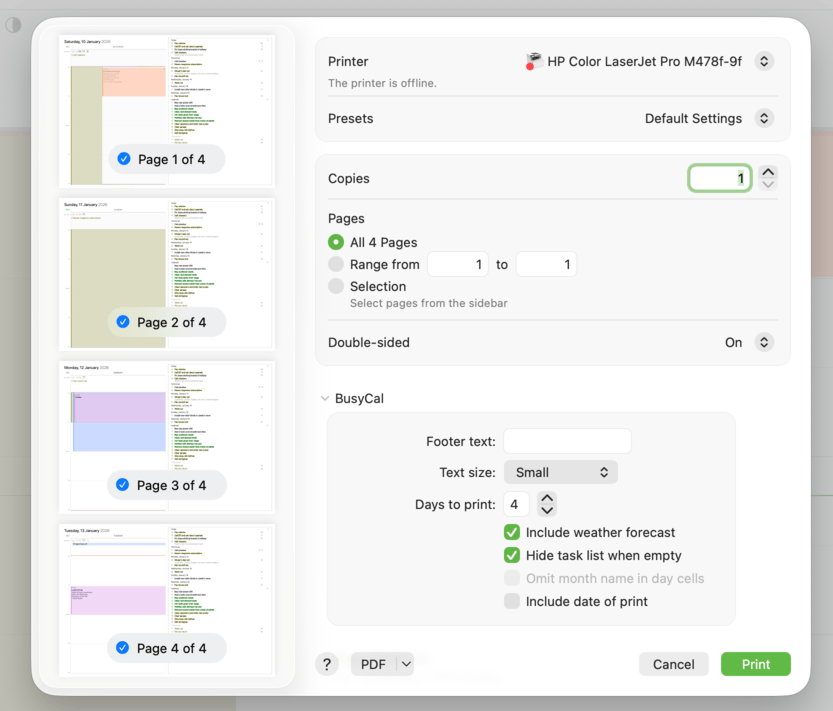Click the help question mark button
Viewport: 833px width, 711px height.
tap(327, 664)
